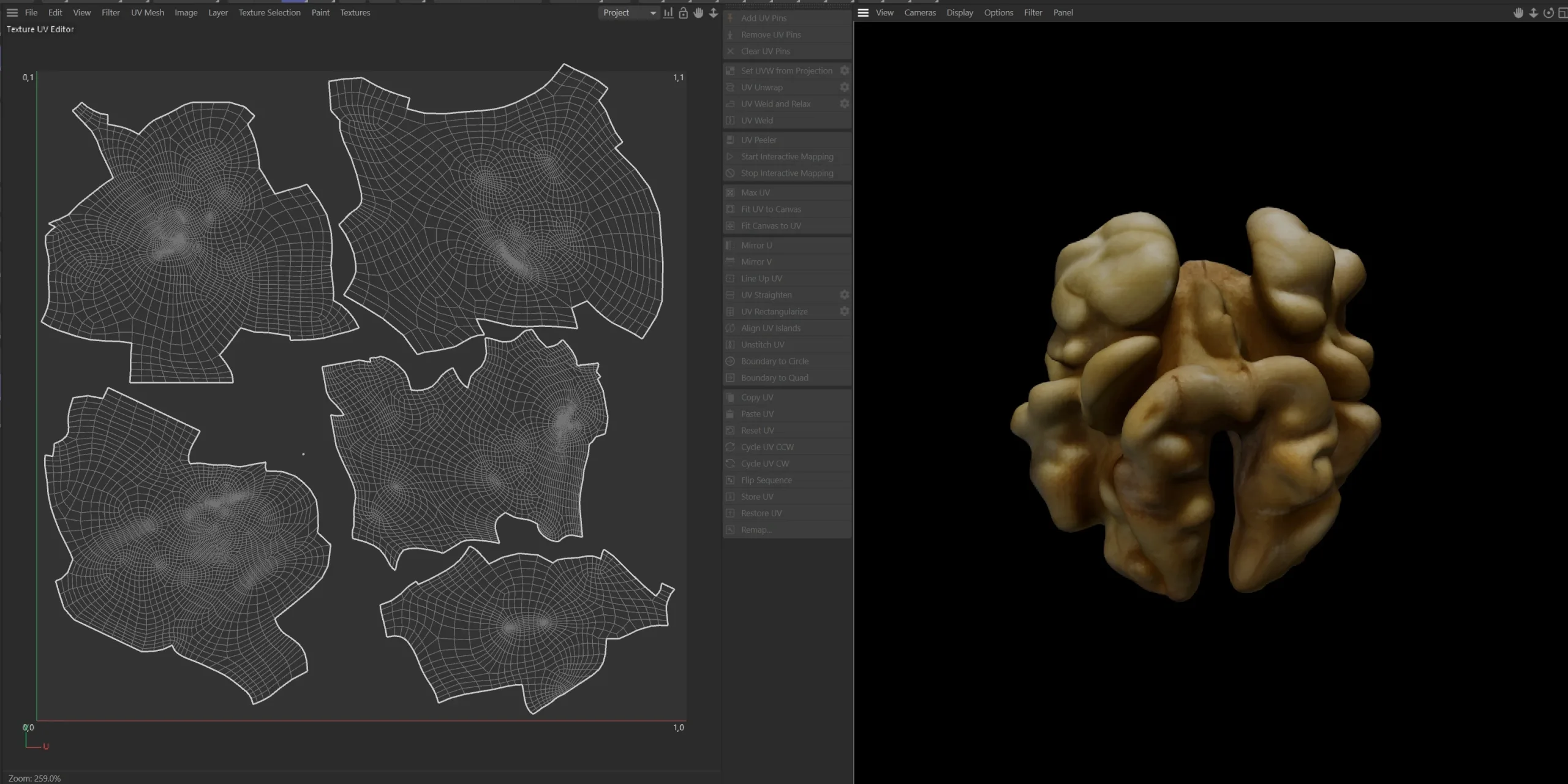The height and width of the screenshot is (784, 1568).
Task: Apply Fit UV to Canvas
Action: [770, 209]
